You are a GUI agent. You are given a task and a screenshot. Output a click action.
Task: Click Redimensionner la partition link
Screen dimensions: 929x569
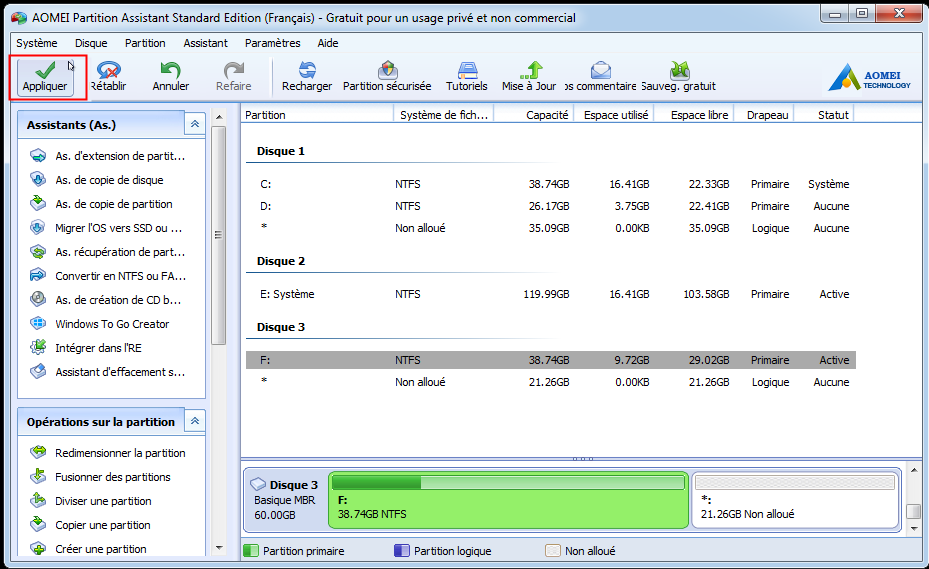tap(120, 453)
